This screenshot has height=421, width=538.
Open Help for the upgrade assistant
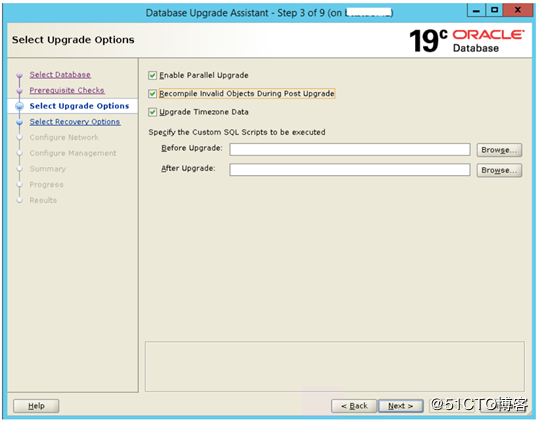coord(36,406)
